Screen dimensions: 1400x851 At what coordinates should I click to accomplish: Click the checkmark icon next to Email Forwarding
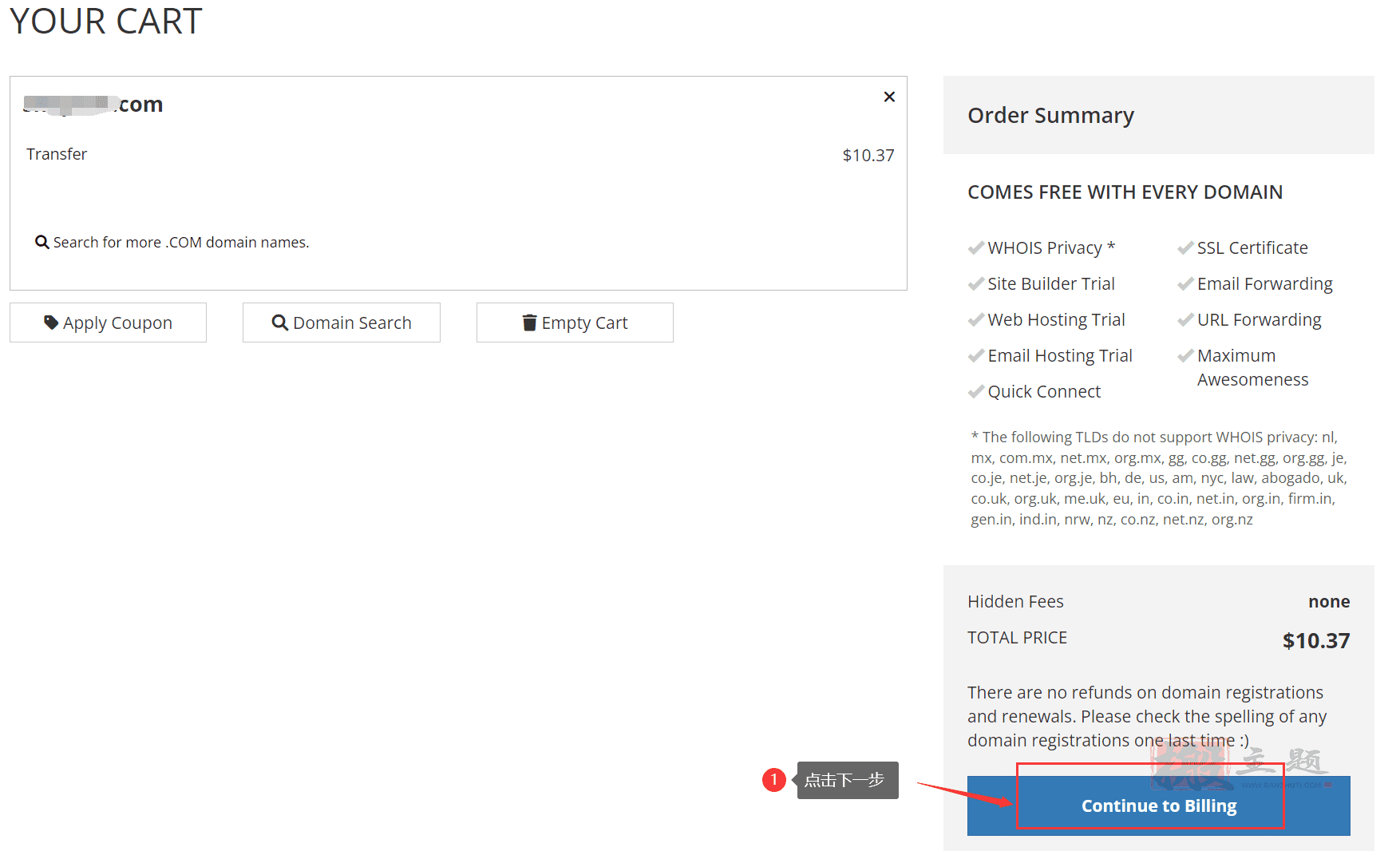coord(1185,283)
